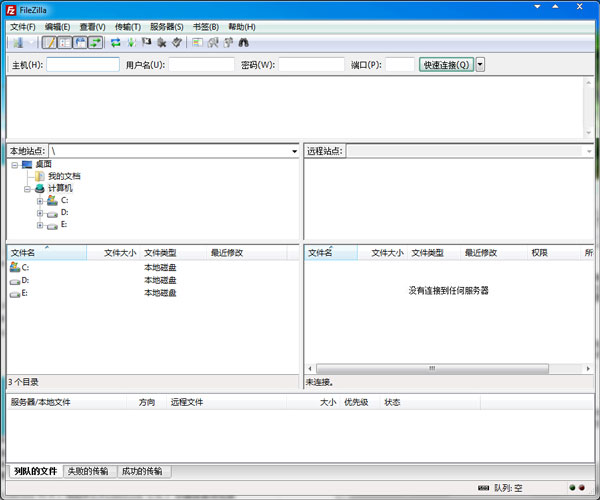
Task: Click the queue icon beside 队列: 空
Action: [x=484, y=488]
